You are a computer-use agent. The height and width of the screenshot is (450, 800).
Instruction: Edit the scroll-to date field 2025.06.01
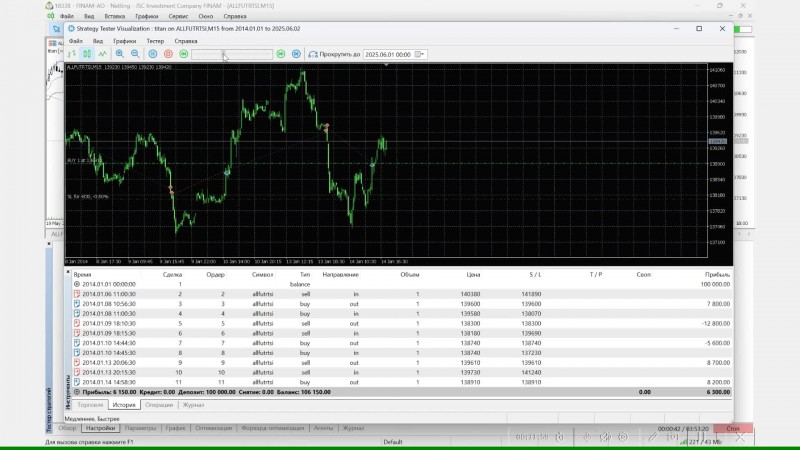coord(388,55)
